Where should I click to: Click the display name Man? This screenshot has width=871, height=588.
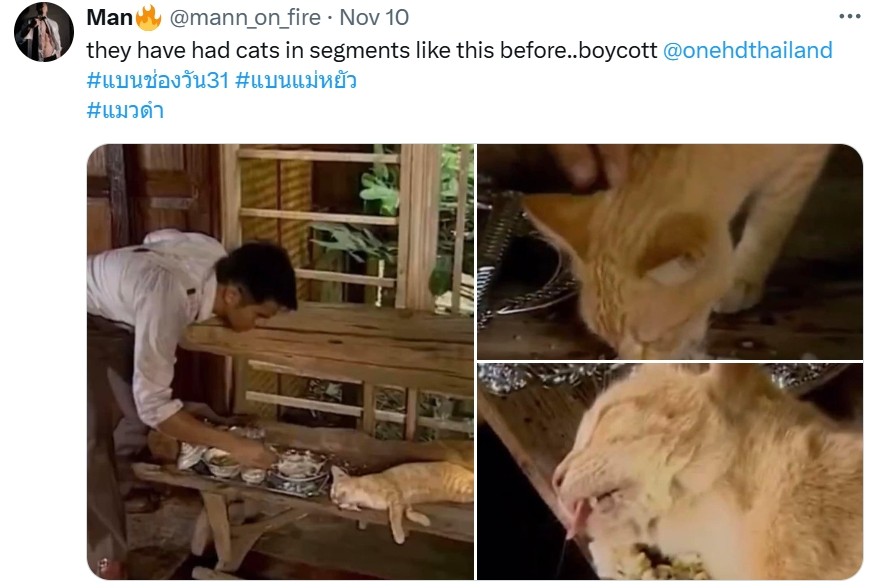(x=109, y=18)
